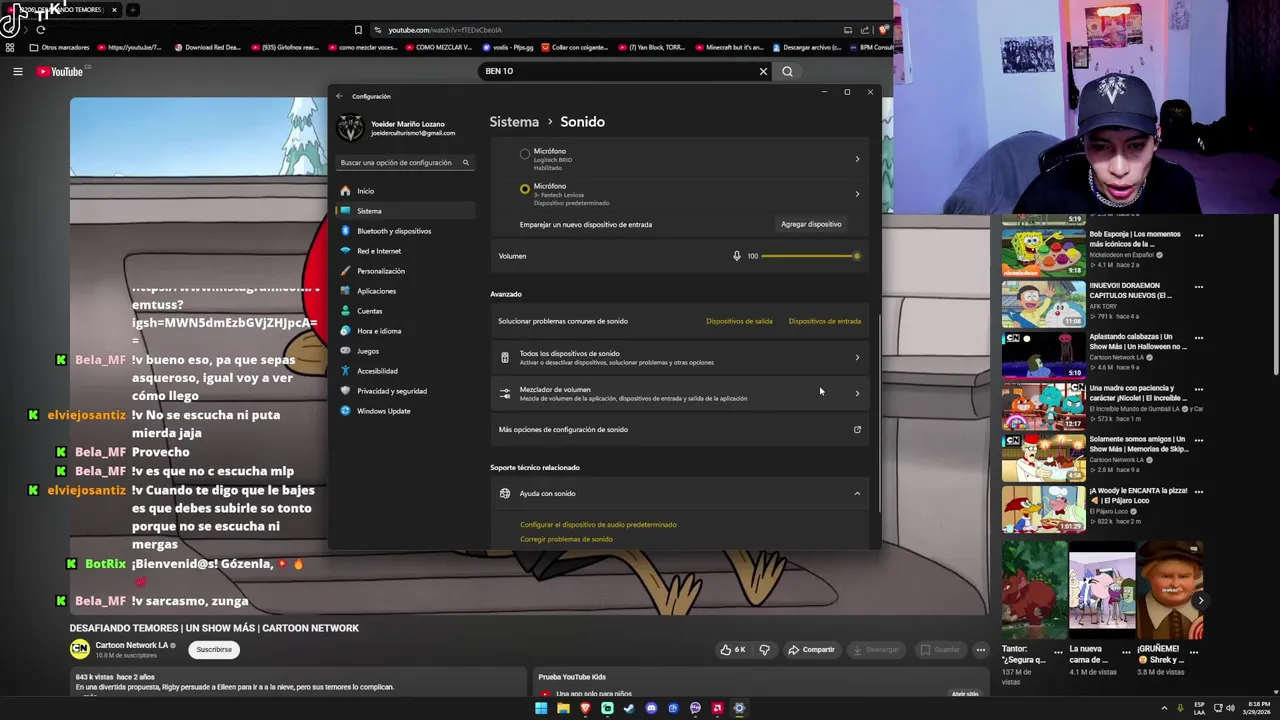Image resolution: width=1280 pixels, height=720 pixels.
Task: Click Dispositivos de salida troubleshooter link
Action: (x=739, y=321)
